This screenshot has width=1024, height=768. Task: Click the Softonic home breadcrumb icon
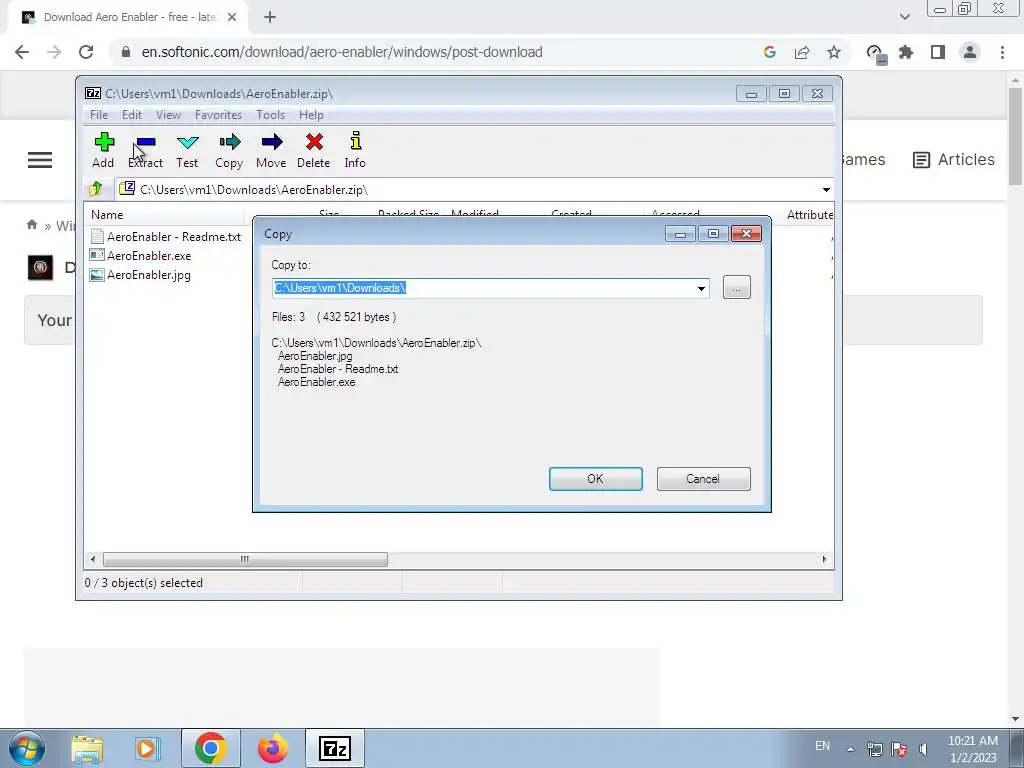pos(32,225)
